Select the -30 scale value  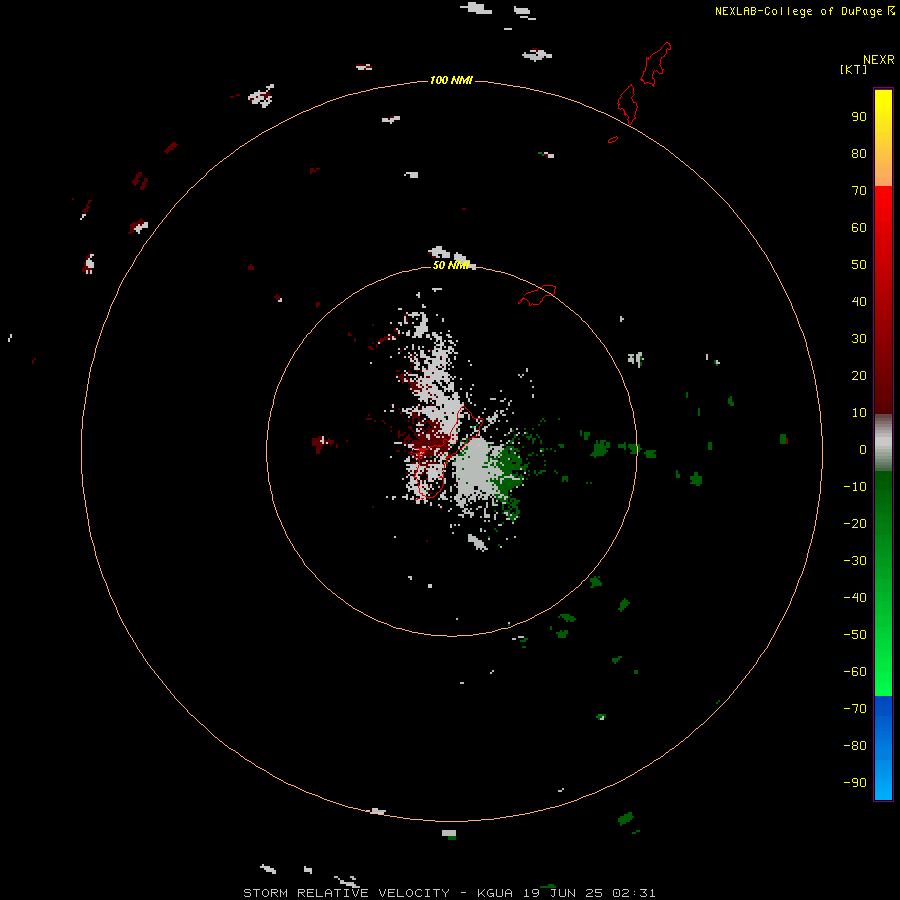(855, 561)
